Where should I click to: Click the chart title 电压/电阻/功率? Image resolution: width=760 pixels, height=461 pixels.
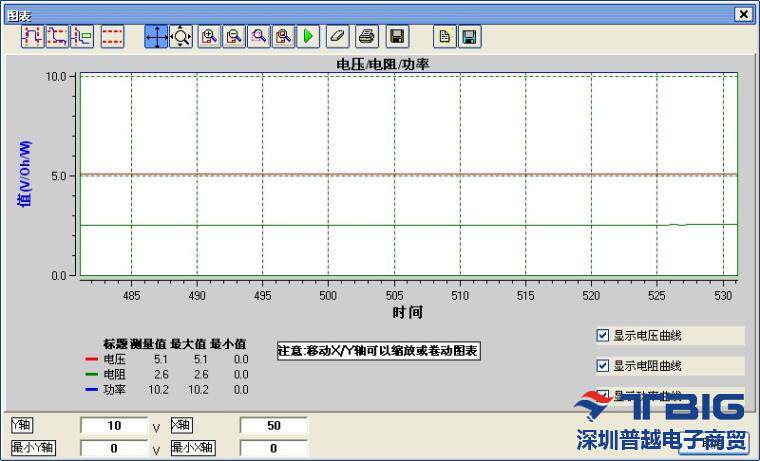(382, 64)
